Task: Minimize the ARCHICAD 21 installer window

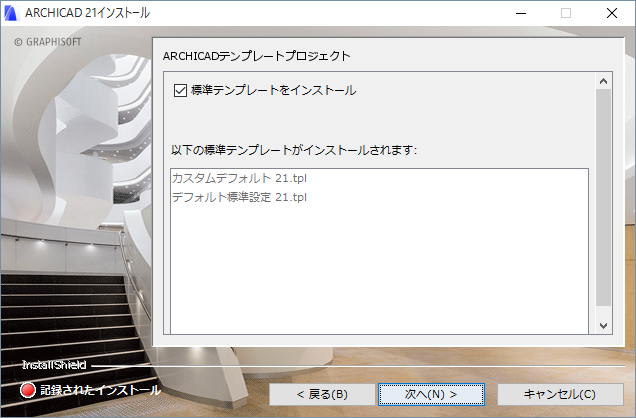Action: [521, 13]
